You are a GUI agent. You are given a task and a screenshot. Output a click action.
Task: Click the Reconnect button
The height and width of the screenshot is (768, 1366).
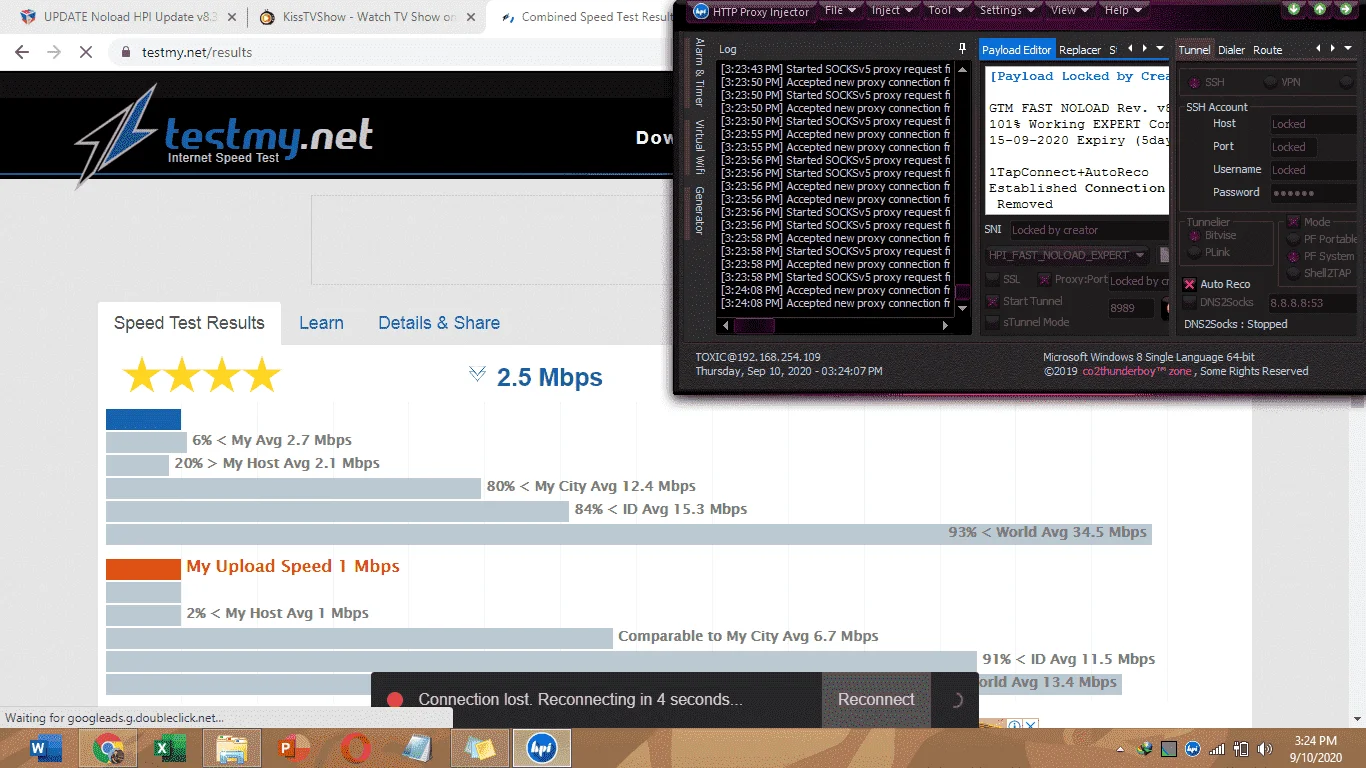pyautogui.click(x=876, y=700)
